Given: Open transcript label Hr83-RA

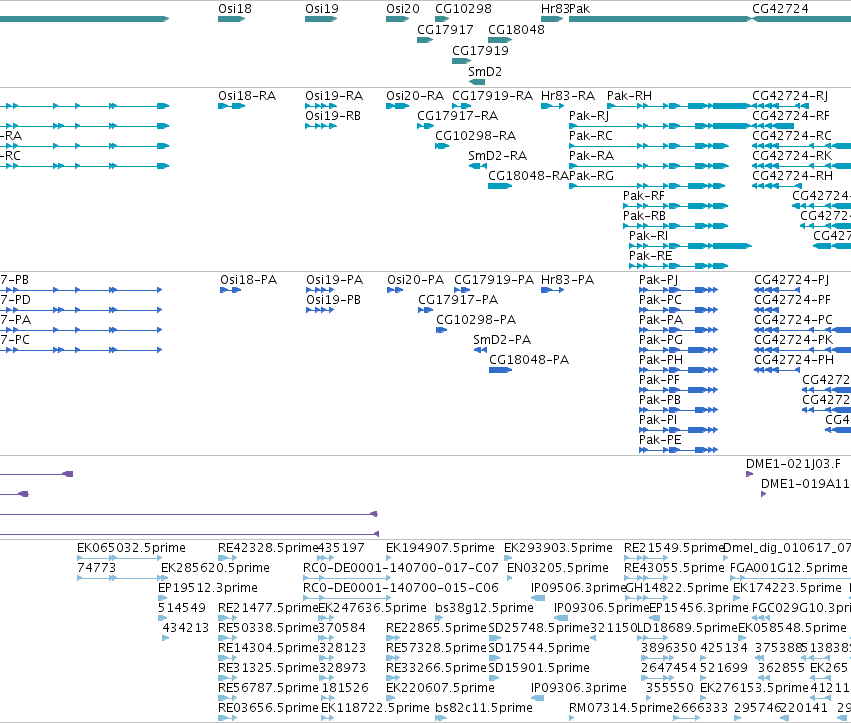Looking at the screenshot, I should 568,96.
